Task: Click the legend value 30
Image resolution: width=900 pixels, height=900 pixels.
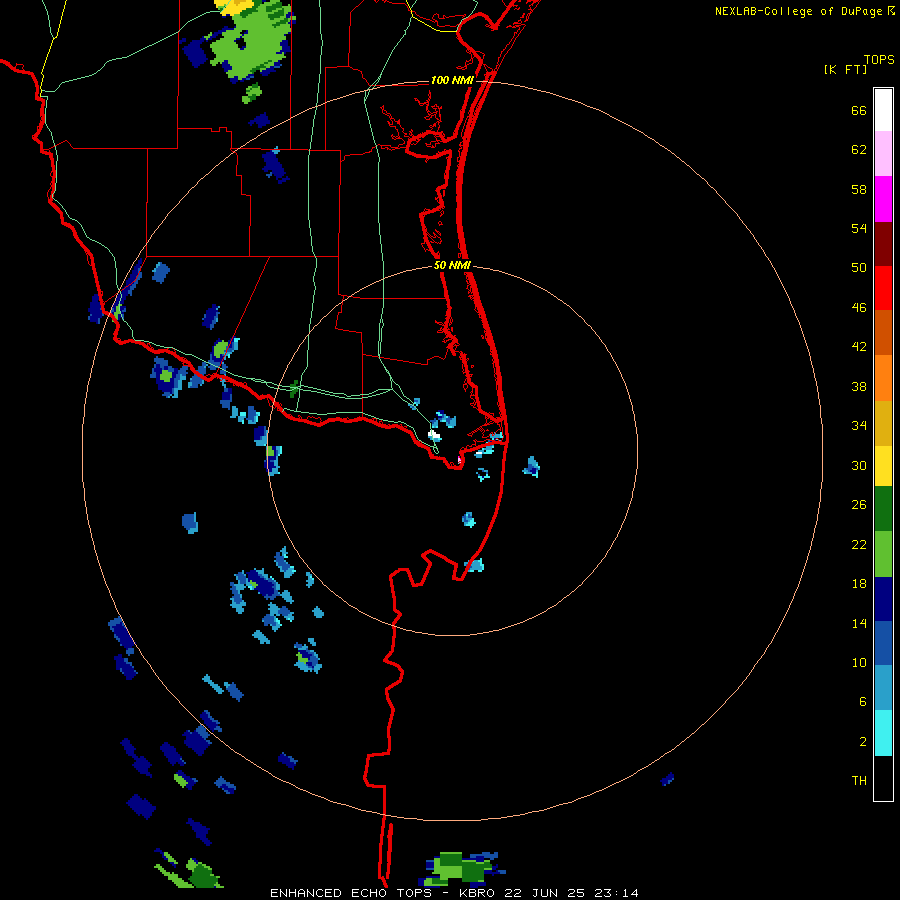Action: tap(859, 465)
